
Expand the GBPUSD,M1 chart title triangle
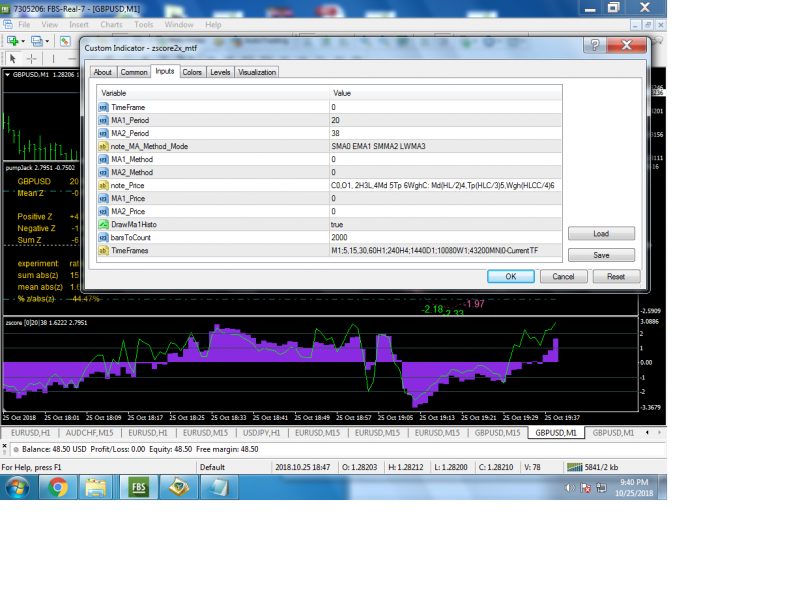tap(8, 74)
